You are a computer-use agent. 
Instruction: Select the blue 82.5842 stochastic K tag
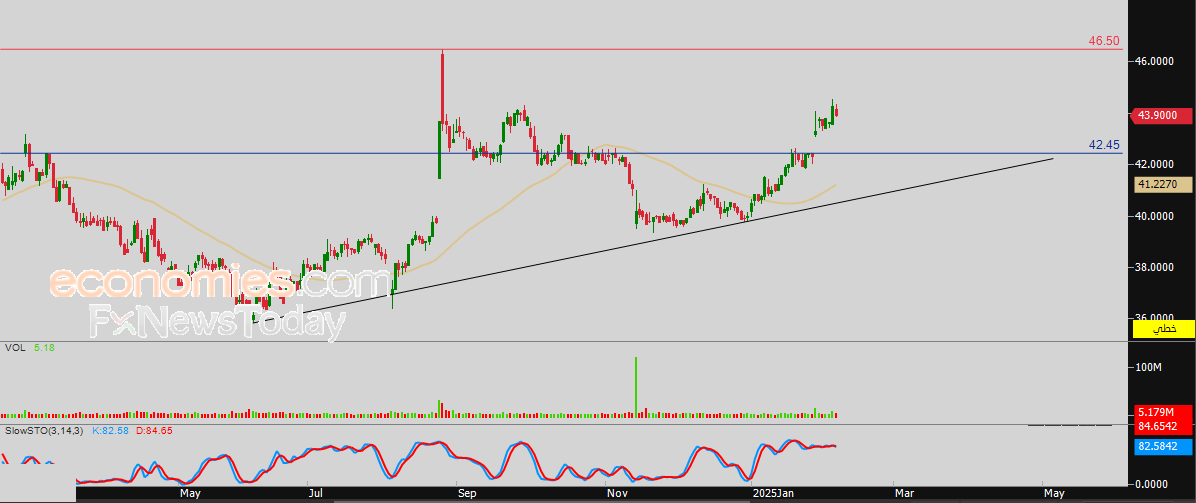pyautogui.click(x=1162, y=446)
